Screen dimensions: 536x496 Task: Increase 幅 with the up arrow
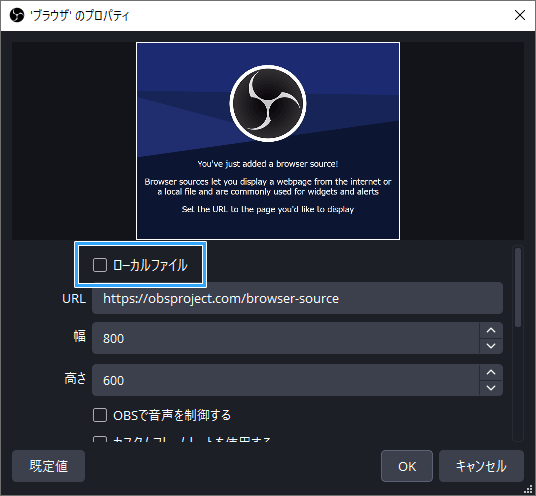pyautogui.click(x=491, y=330)
